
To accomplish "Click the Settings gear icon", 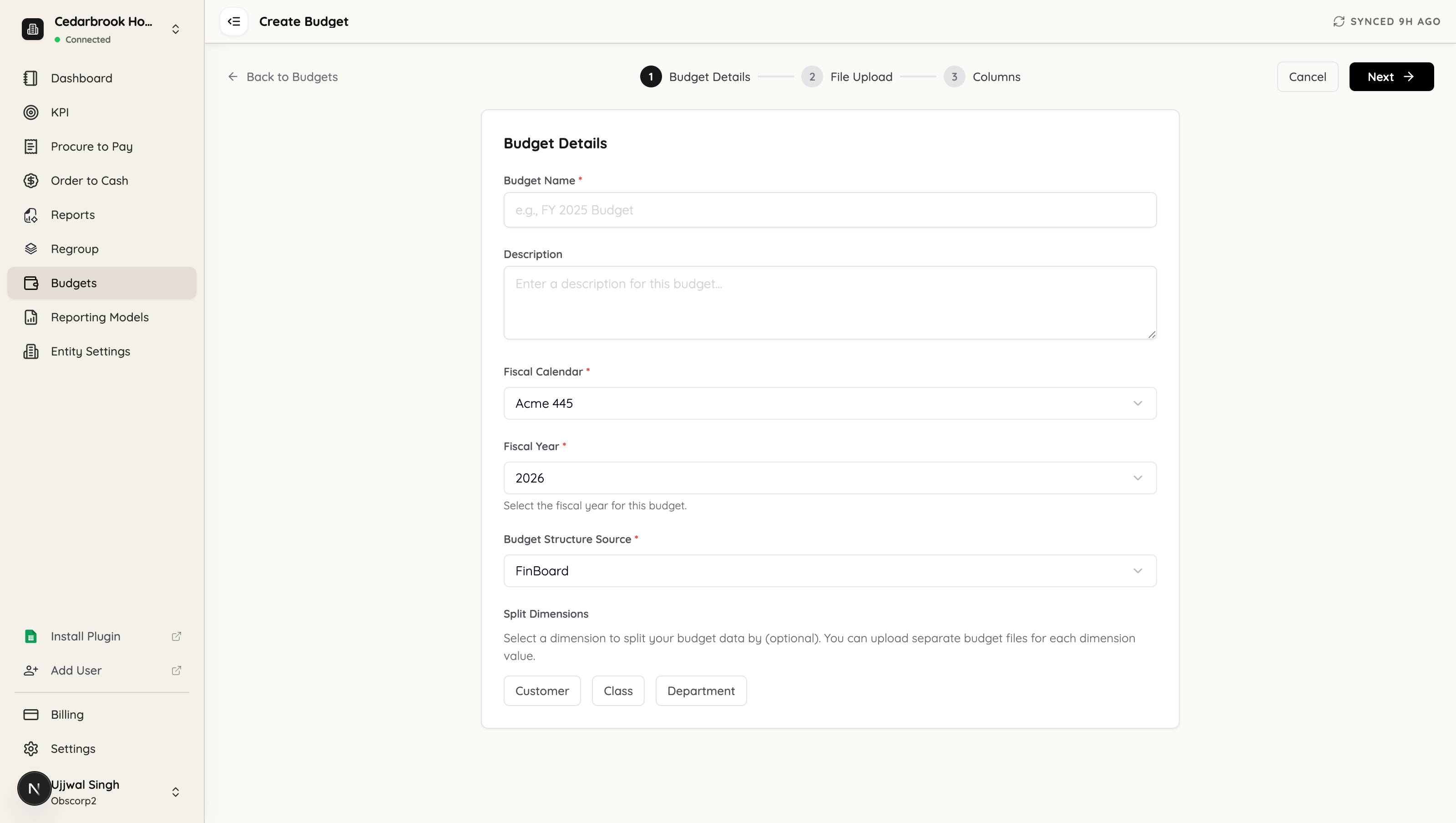I will click(x=30, y=748).
